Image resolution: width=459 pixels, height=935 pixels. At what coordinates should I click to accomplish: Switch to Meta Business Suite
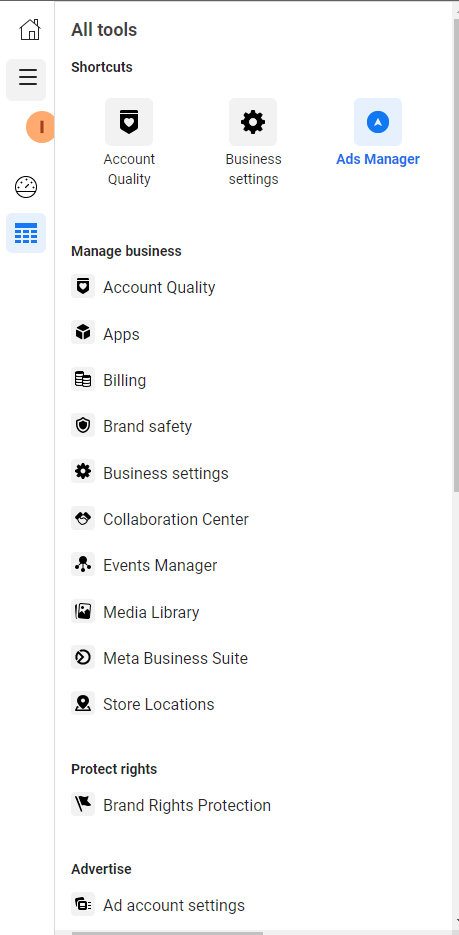[x=159, y=658]
